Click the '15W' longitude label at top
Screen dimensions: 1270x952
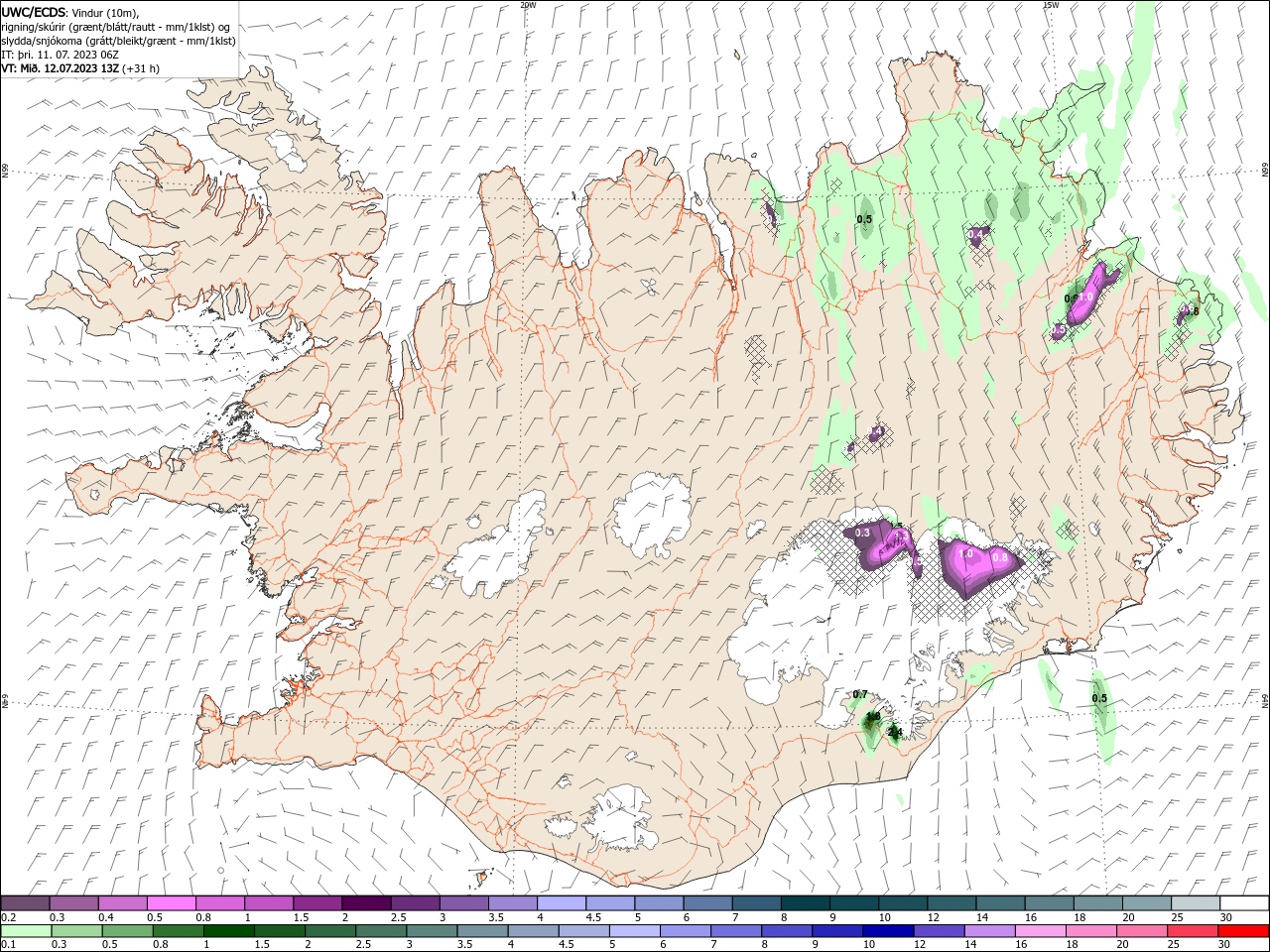point(1051,4)
